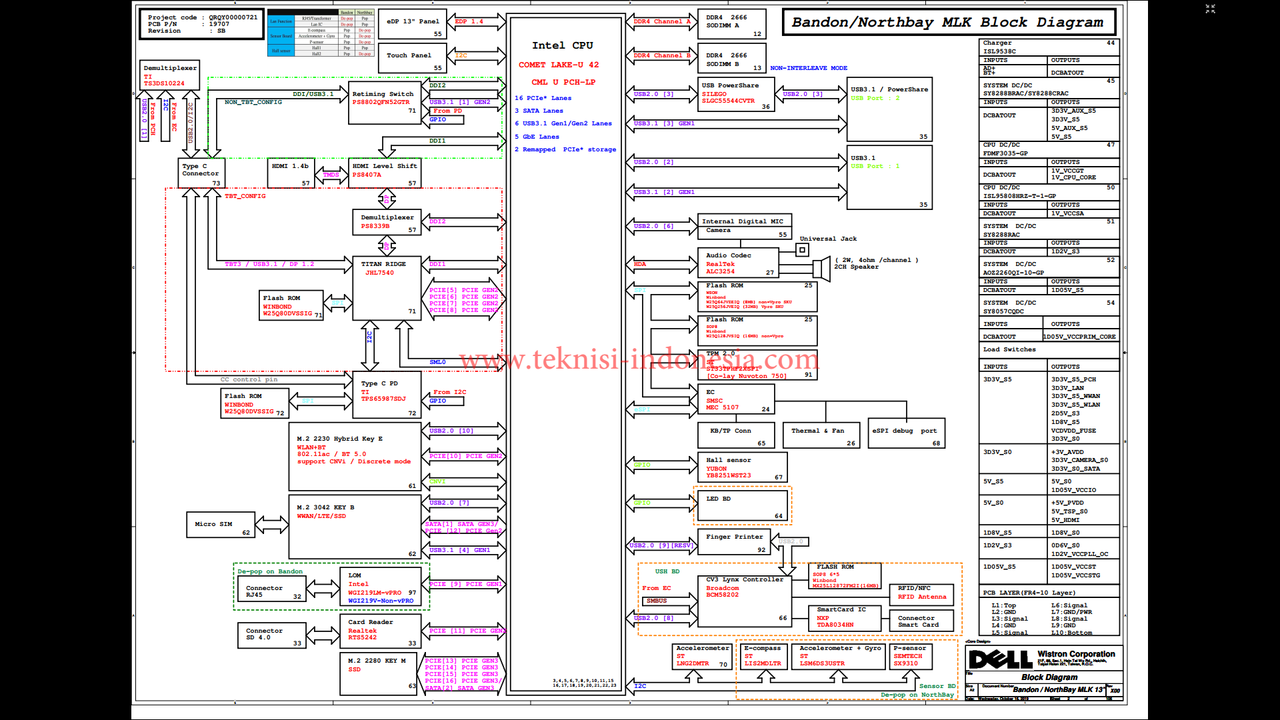1280x720 pixels.
Task: Click M.2 2230 Hybrid Key E block
Action: click(355, 458)
